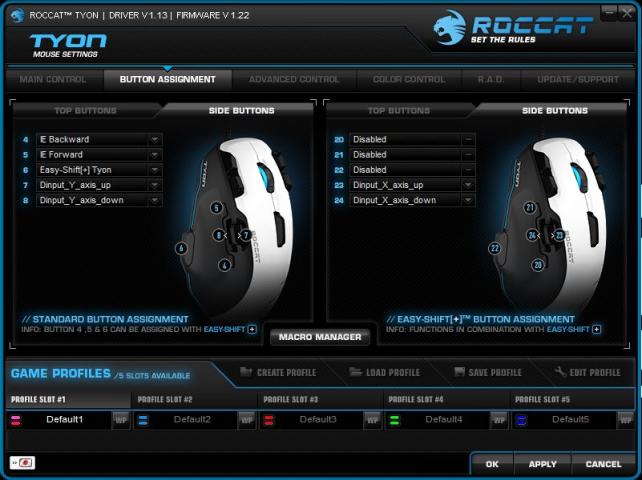Click button marker 8 on left mouse image
The width and height of the screenshot is (642, 480).
[219, 235]
